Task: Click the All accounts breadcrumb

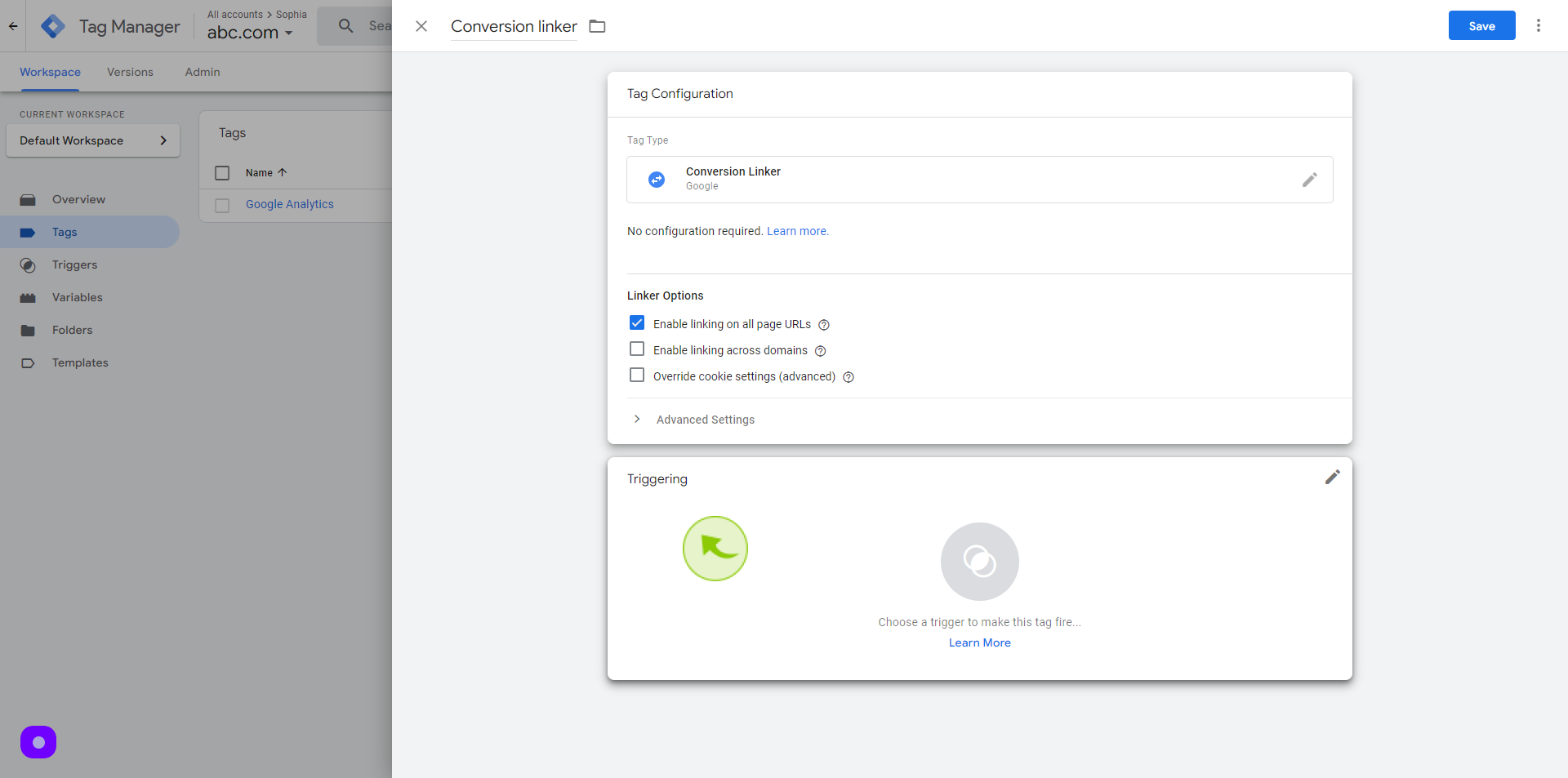Action: [x=235, y=15]
